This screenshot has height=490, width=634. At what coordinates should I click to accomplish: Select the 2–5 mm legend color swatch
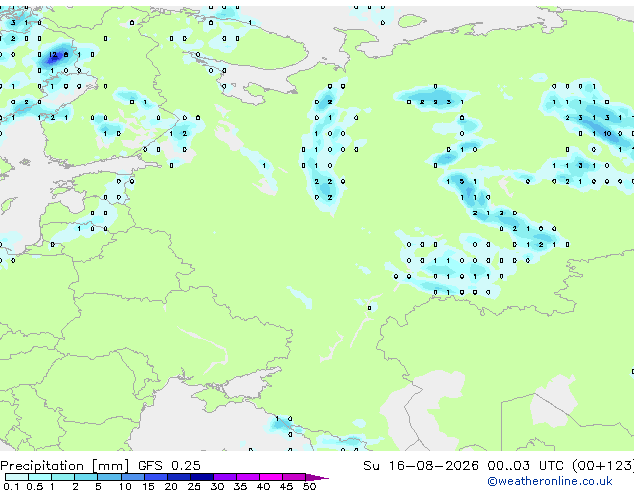86,477
